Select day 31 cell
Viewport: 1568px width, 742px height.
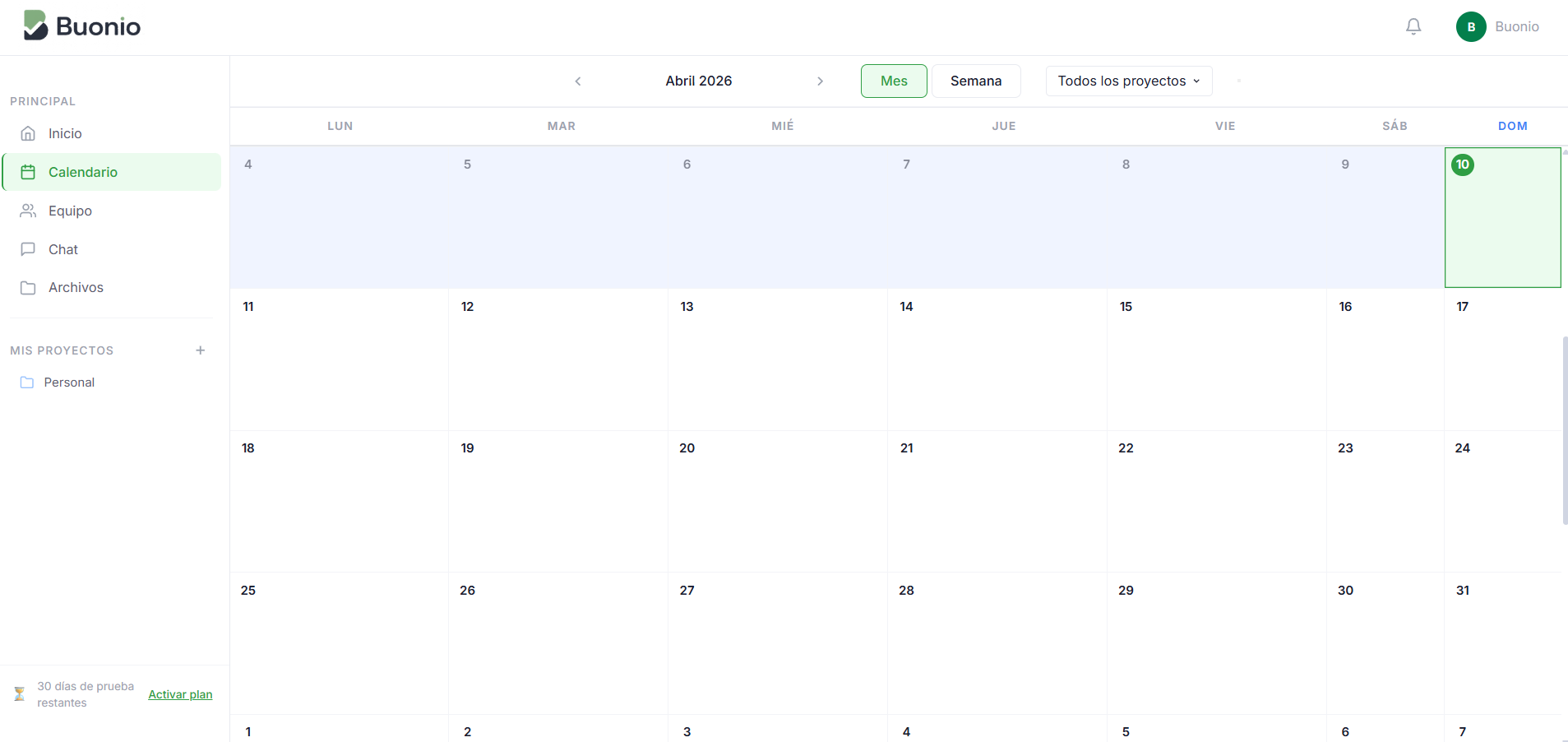(x=1503, y=643)
